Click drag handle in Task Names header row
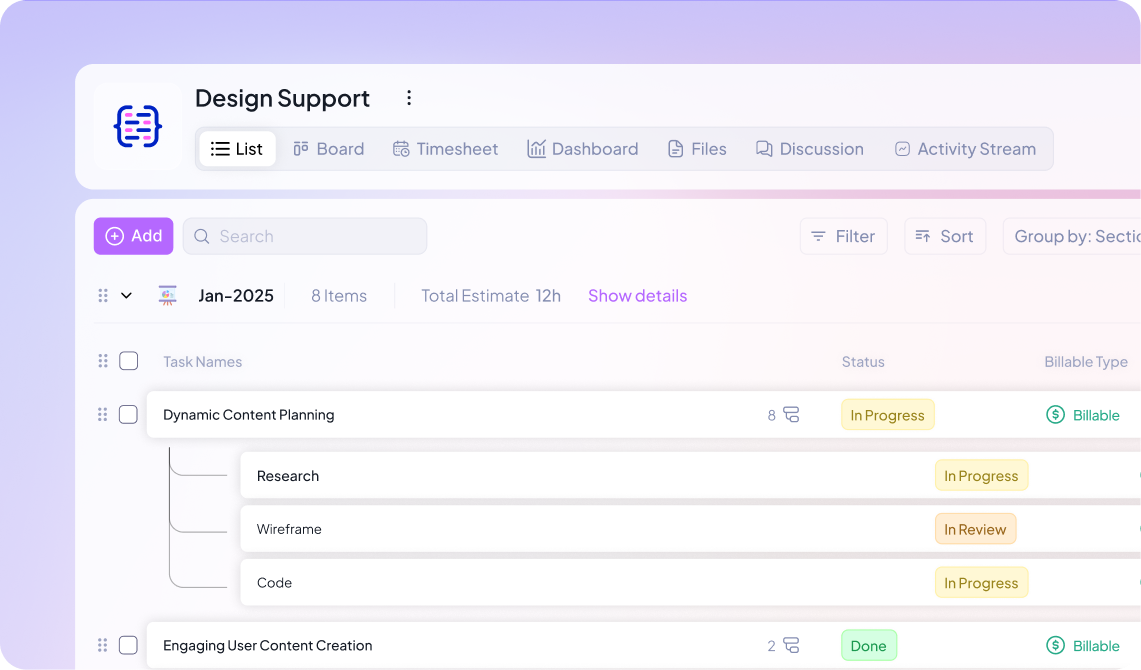1141x670 pixels. click(x=103, y=361)
